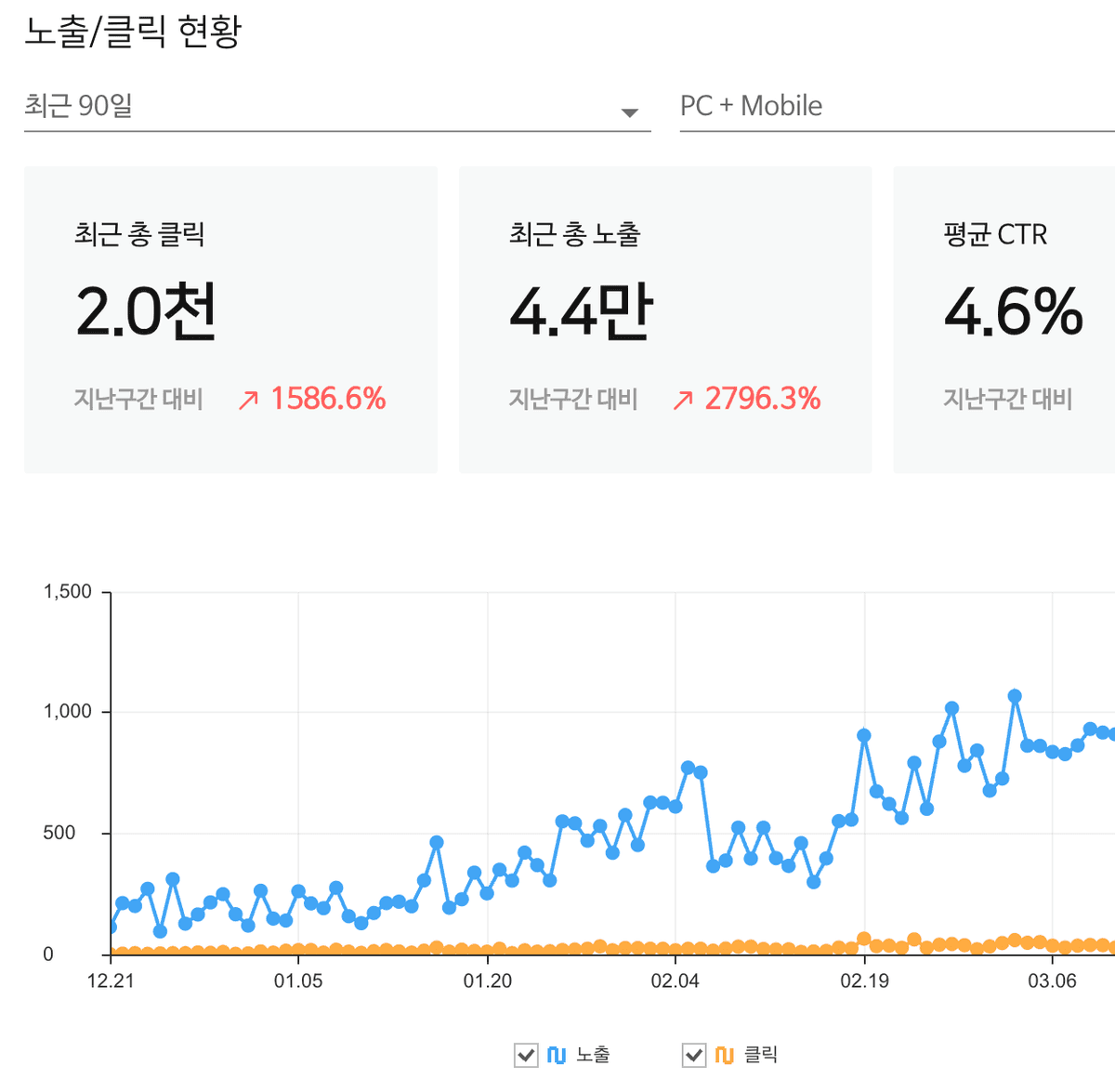
Task: Open the PC + Mobile device filter
Action: (x=753, y=106)
